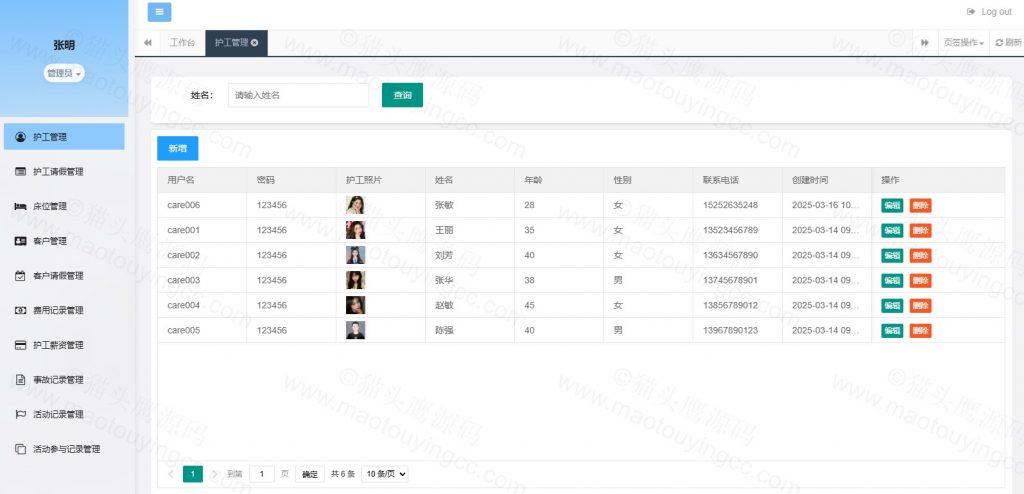The height and width of the screenshot is (494, 1024).
Task: Toggle the sidebar with the hamburger menu icon
Action: (x=159, y=12)
